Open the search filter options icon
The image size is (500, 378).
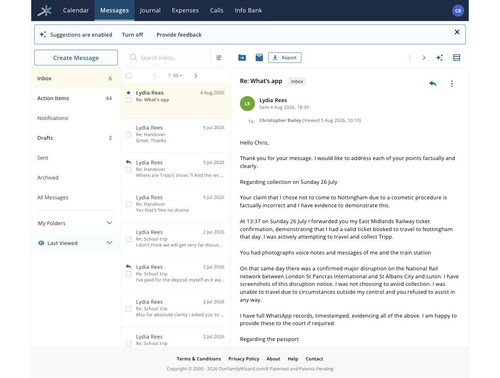[219, 58]
